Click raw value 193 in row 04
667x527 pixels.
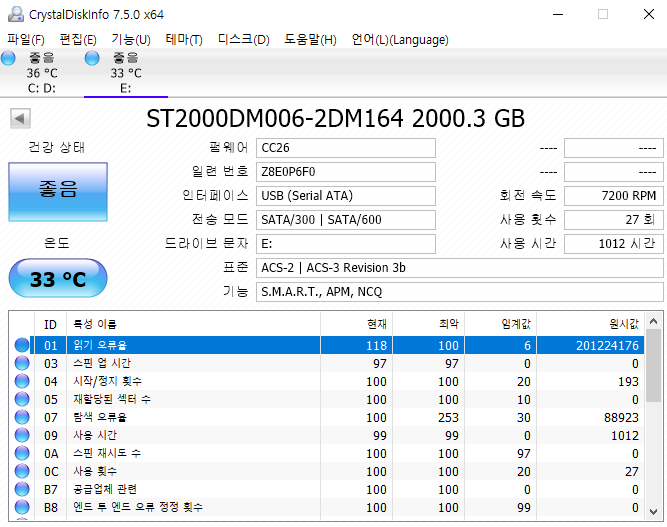click(x=628, y=382)
